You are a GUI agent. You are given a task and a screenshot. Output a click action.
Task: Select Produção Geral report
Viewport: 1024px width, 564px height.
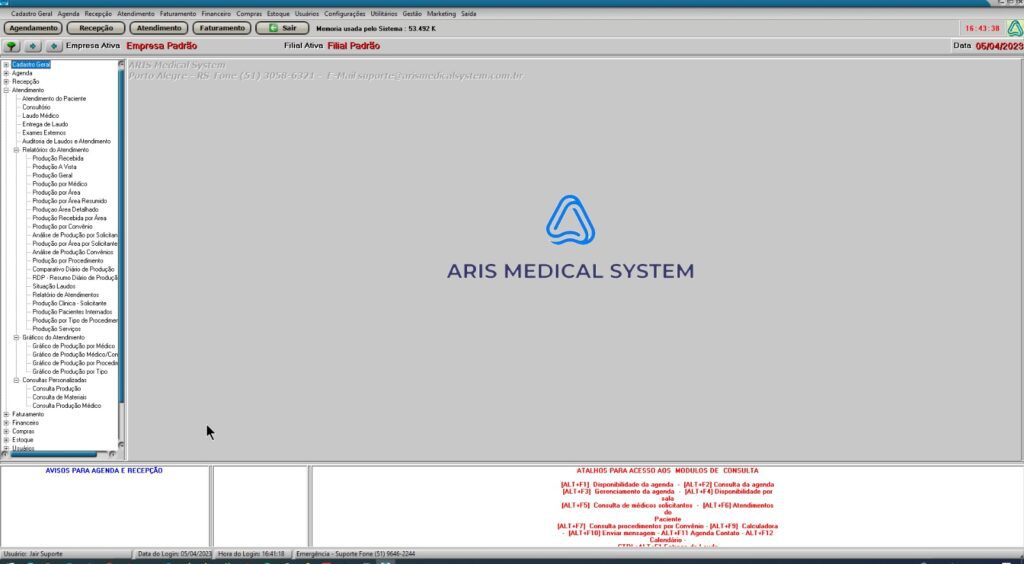click(52, 175)
